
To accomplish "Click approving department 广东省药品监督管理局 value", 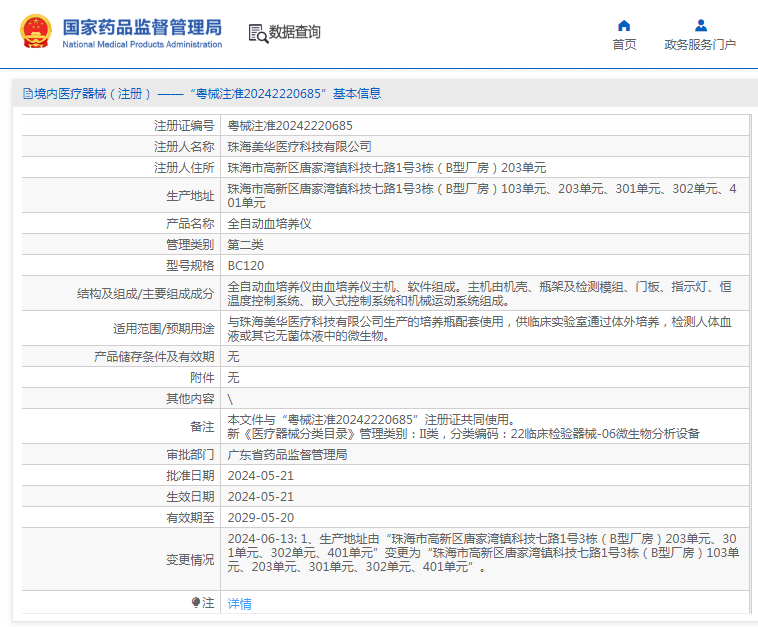I will point(287,455).
